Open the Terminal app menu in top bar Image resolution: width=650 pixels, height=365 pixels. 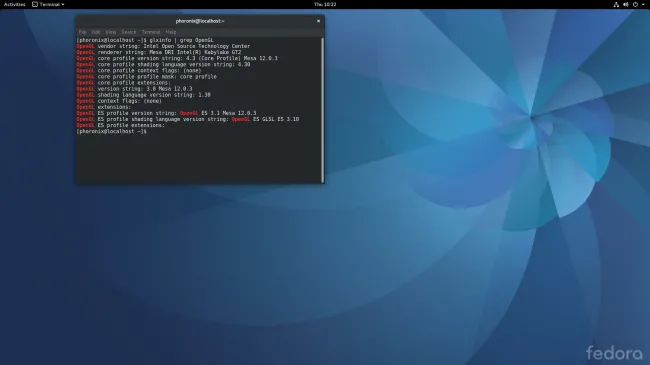[48, 4]
